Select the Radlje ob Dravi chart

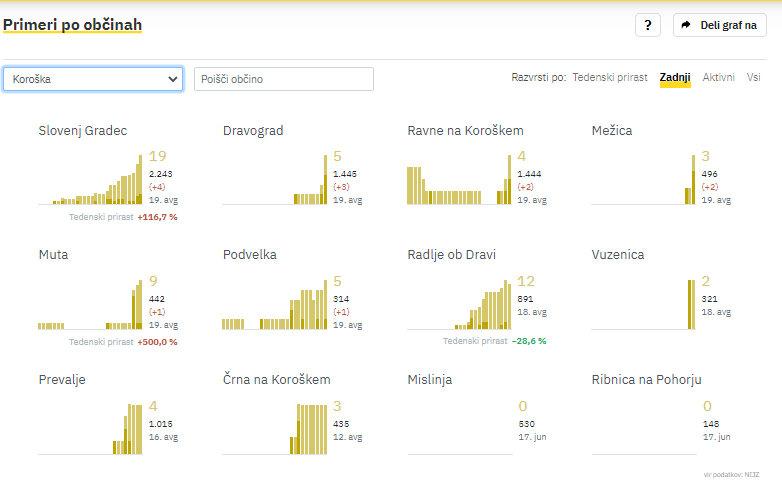coord(459,304)
